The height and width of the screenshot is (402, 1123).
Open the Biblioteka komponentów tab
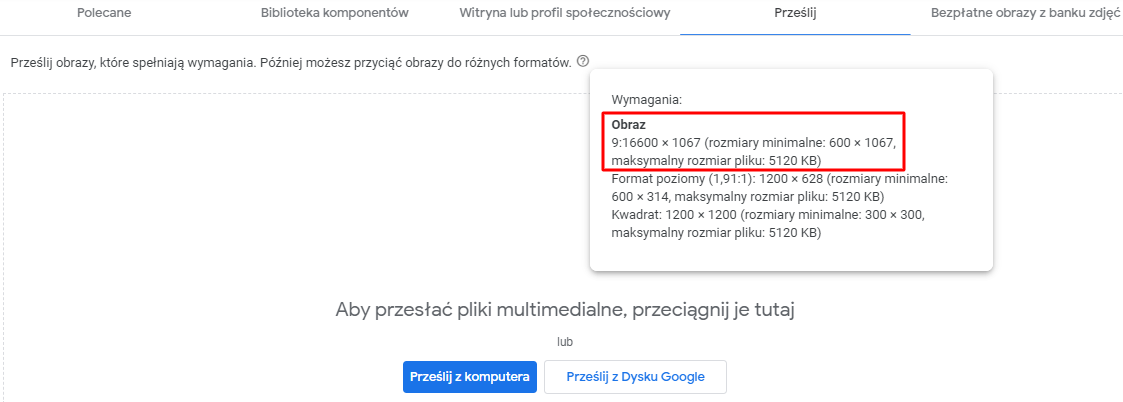point(334,13)
